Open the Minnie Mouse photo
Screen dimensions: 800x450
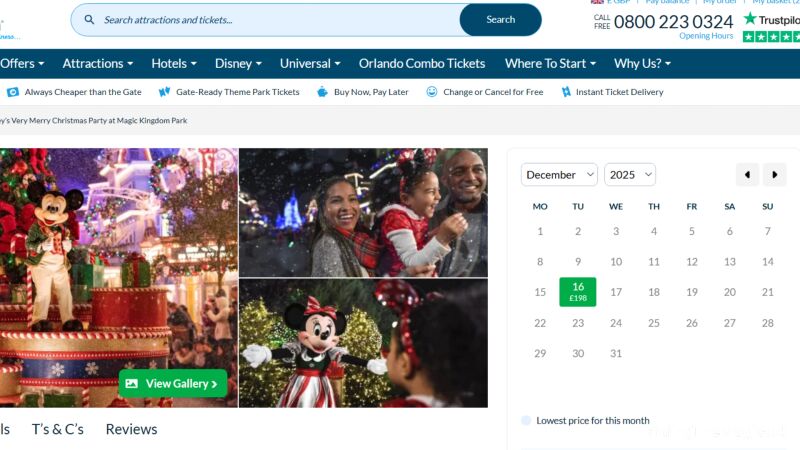(x=363, y=343)
